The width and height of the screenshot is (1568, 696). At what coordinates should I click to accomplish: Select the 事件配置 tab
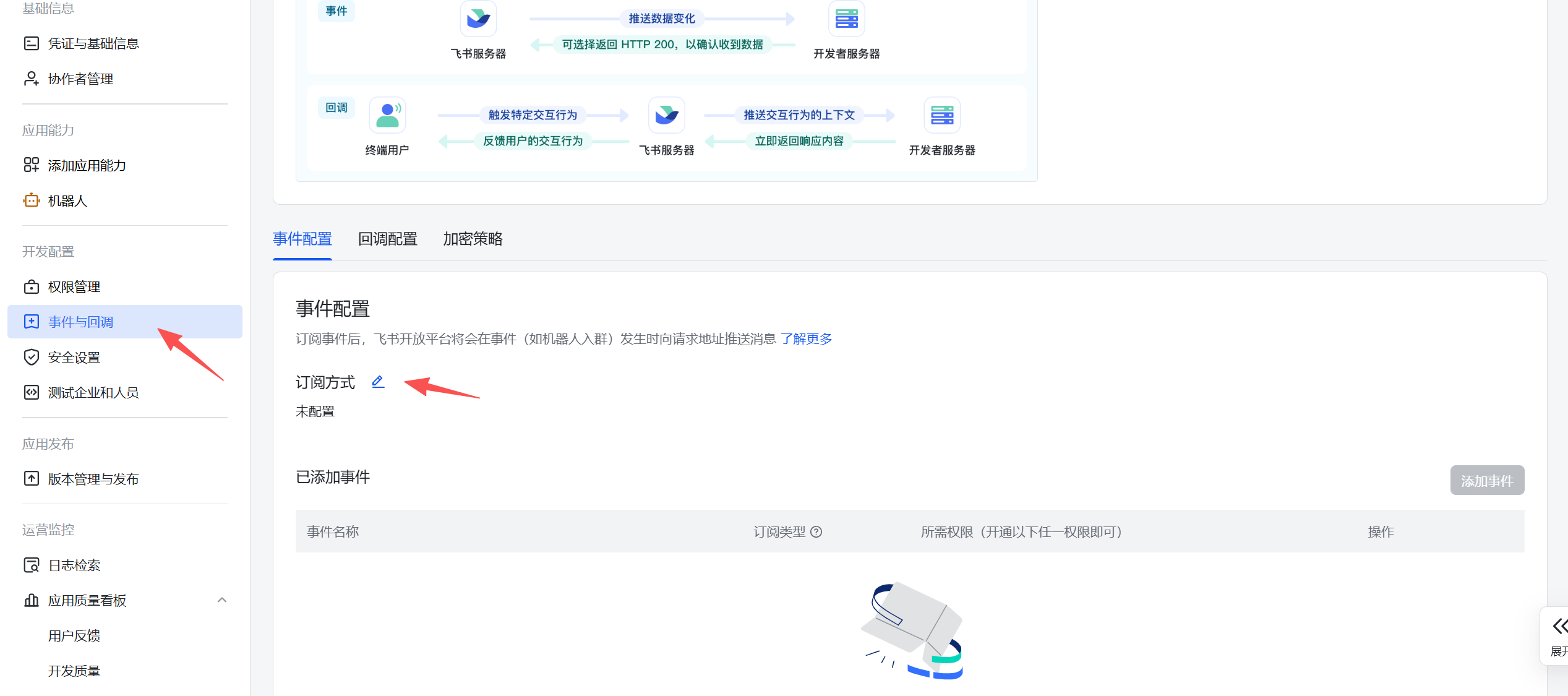pos(302,239)
